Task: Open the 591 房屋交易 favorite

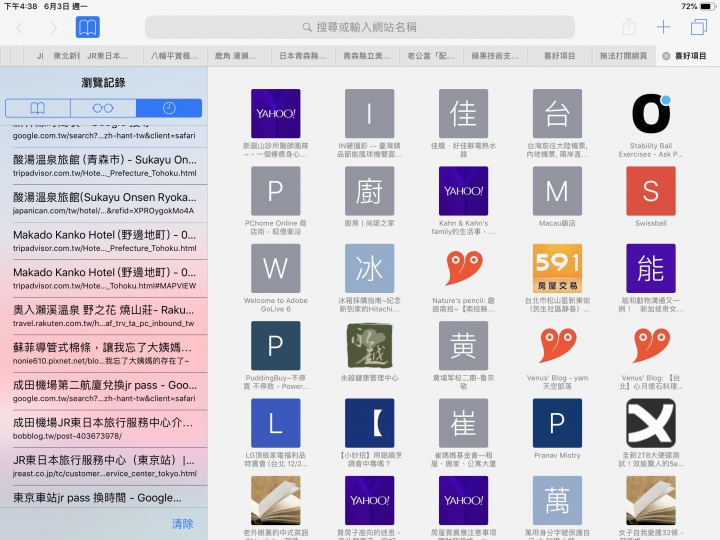Action: coord(557,268)
